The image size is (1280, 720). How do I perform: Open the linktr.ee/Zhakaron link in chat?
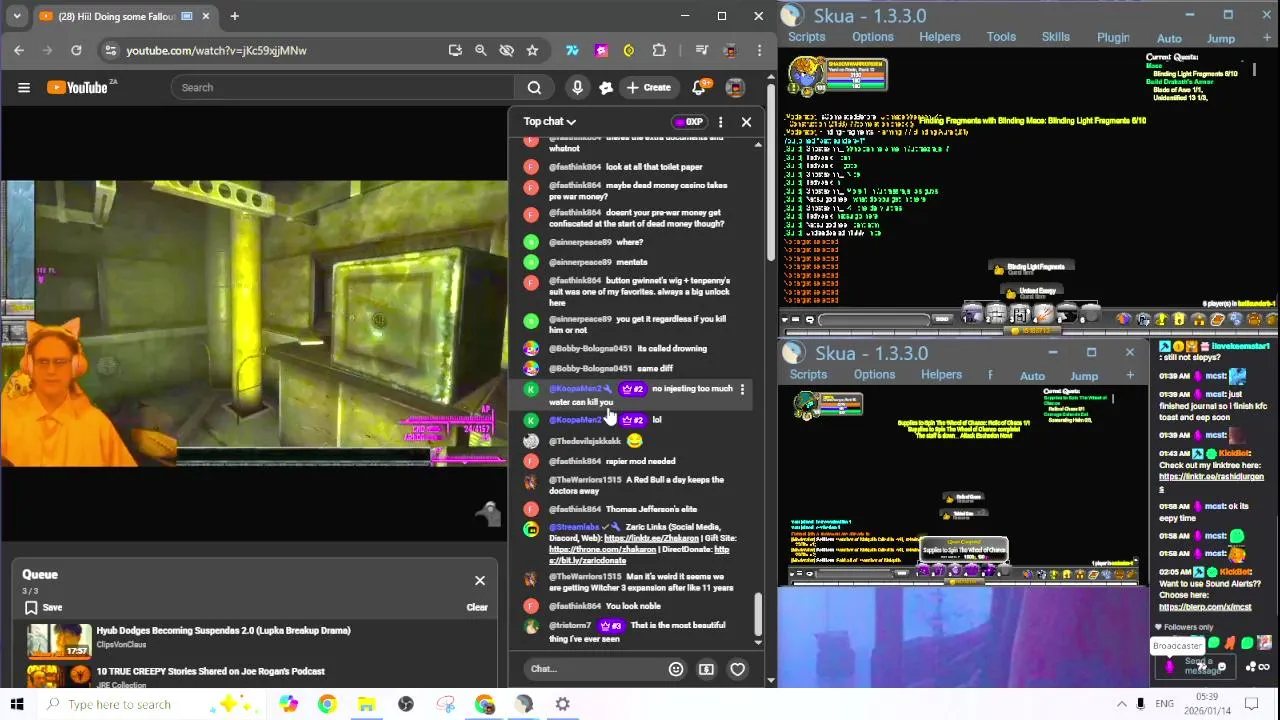[x=651, y=538]
